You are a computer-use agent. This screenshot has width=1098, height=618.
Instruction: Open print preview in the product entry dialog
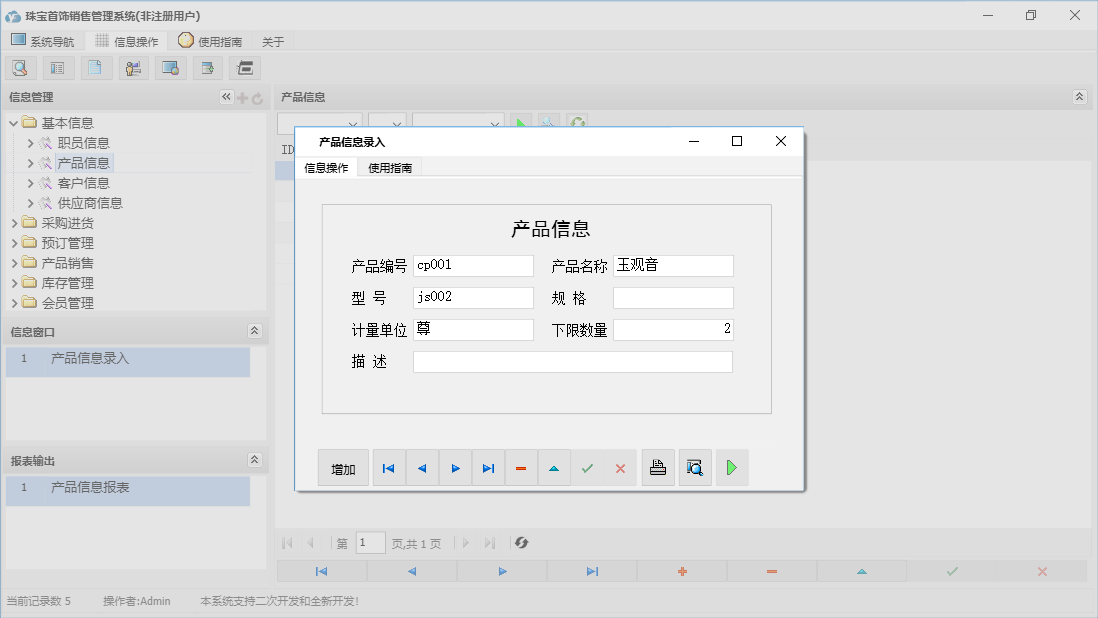tap(695, 467)
